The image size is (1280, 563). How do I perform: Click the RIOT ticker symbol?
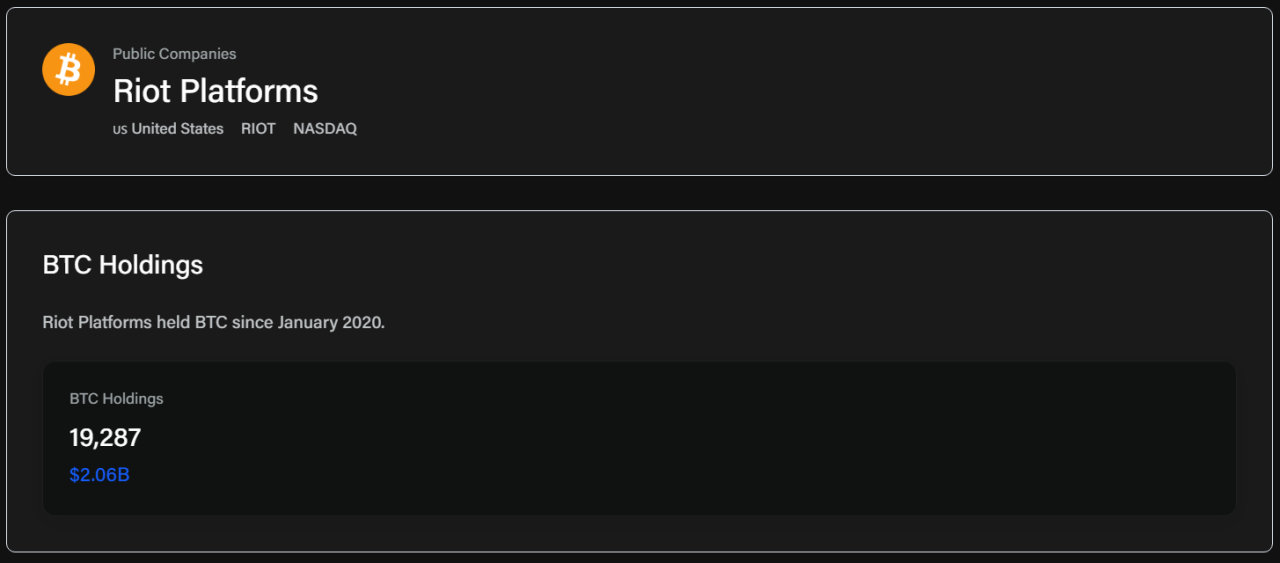click(x=258, y=129)
